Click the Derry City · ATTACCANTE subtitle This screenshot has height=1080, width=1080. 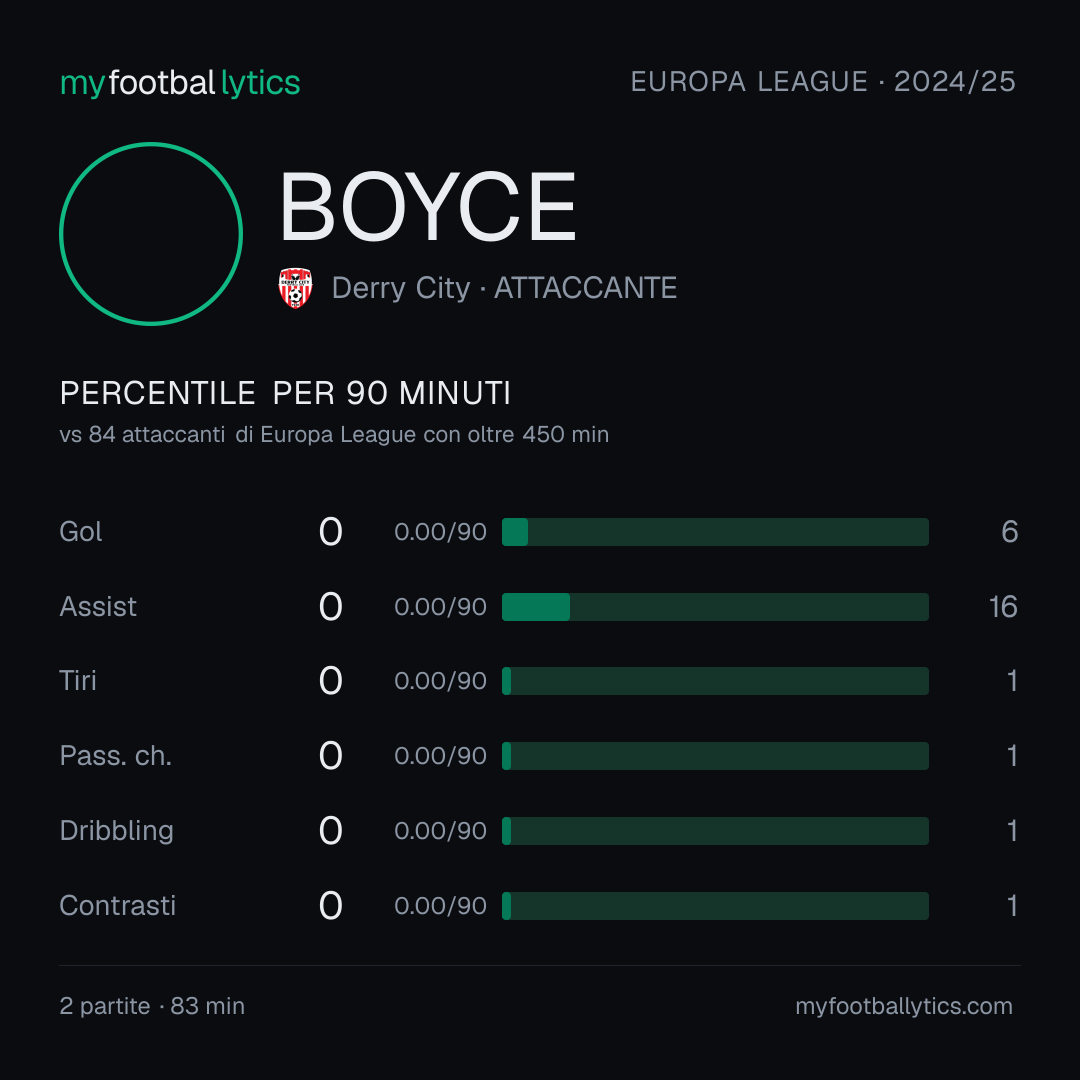click(x=504, y=288)
